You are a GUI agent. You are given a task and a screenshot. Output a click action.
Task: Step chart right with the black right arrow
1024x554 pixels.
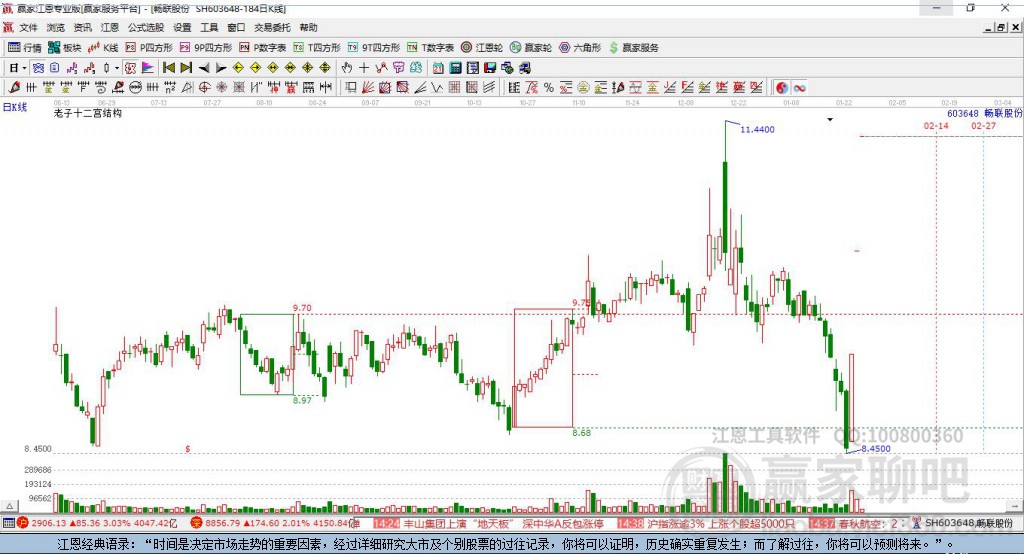point(221,68)
